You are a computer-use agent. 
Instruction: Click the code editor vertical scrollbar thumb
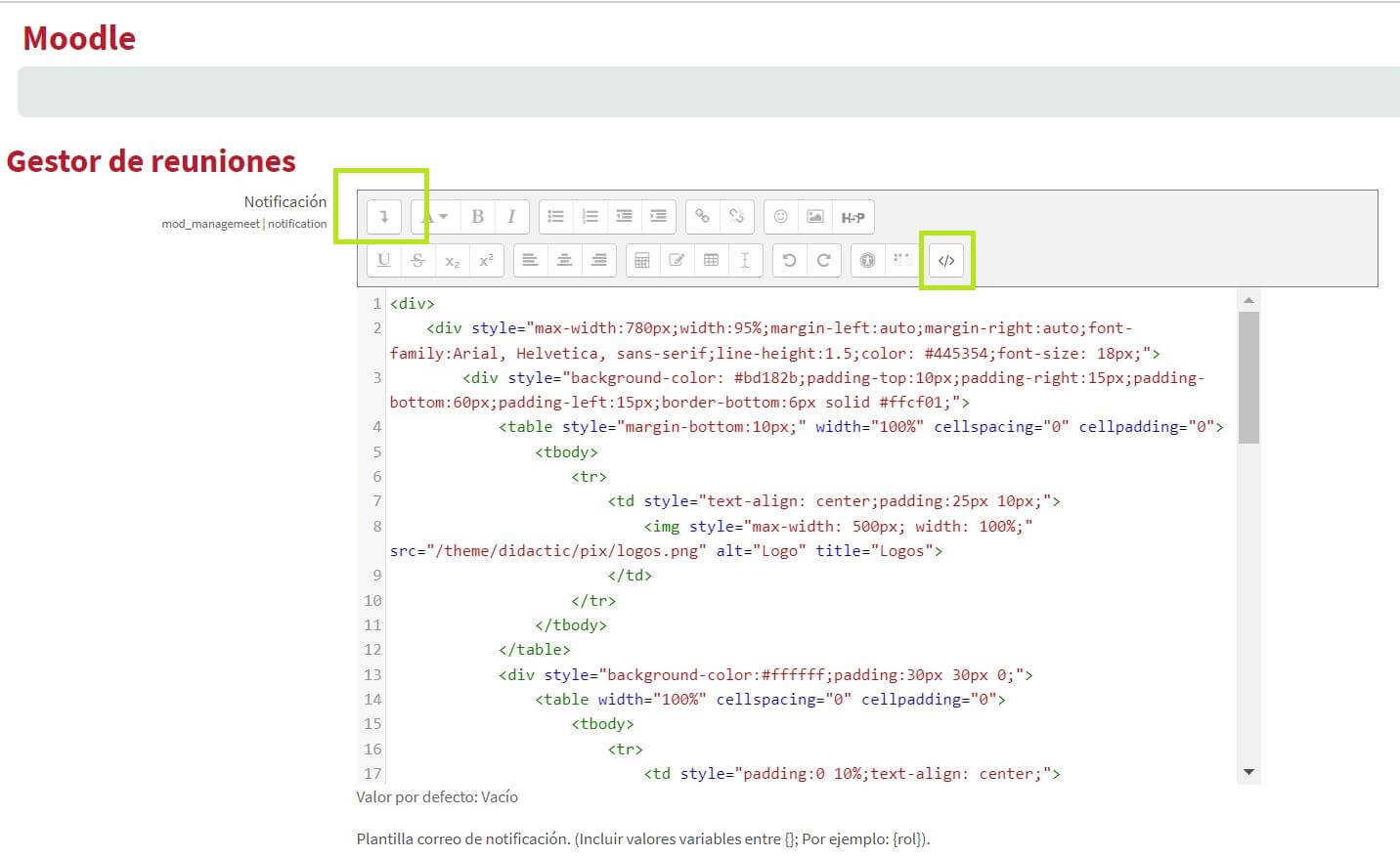pyautogui.click(x=1248, y=377)
